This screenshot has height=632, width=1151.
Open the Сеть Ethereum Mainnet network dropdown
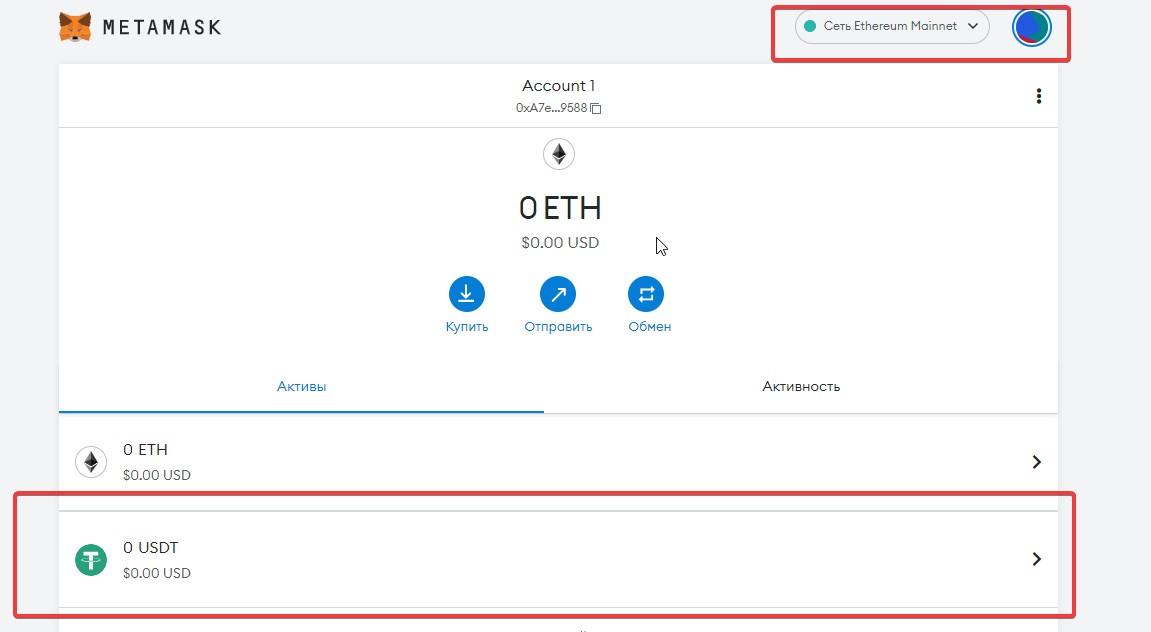point(889,27)
